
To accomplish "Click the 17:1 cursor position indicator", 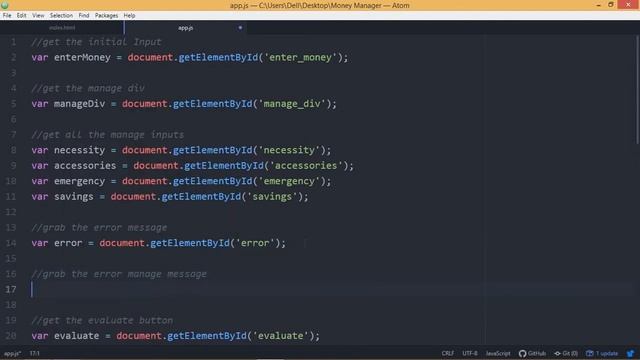I will click(34, 353).
